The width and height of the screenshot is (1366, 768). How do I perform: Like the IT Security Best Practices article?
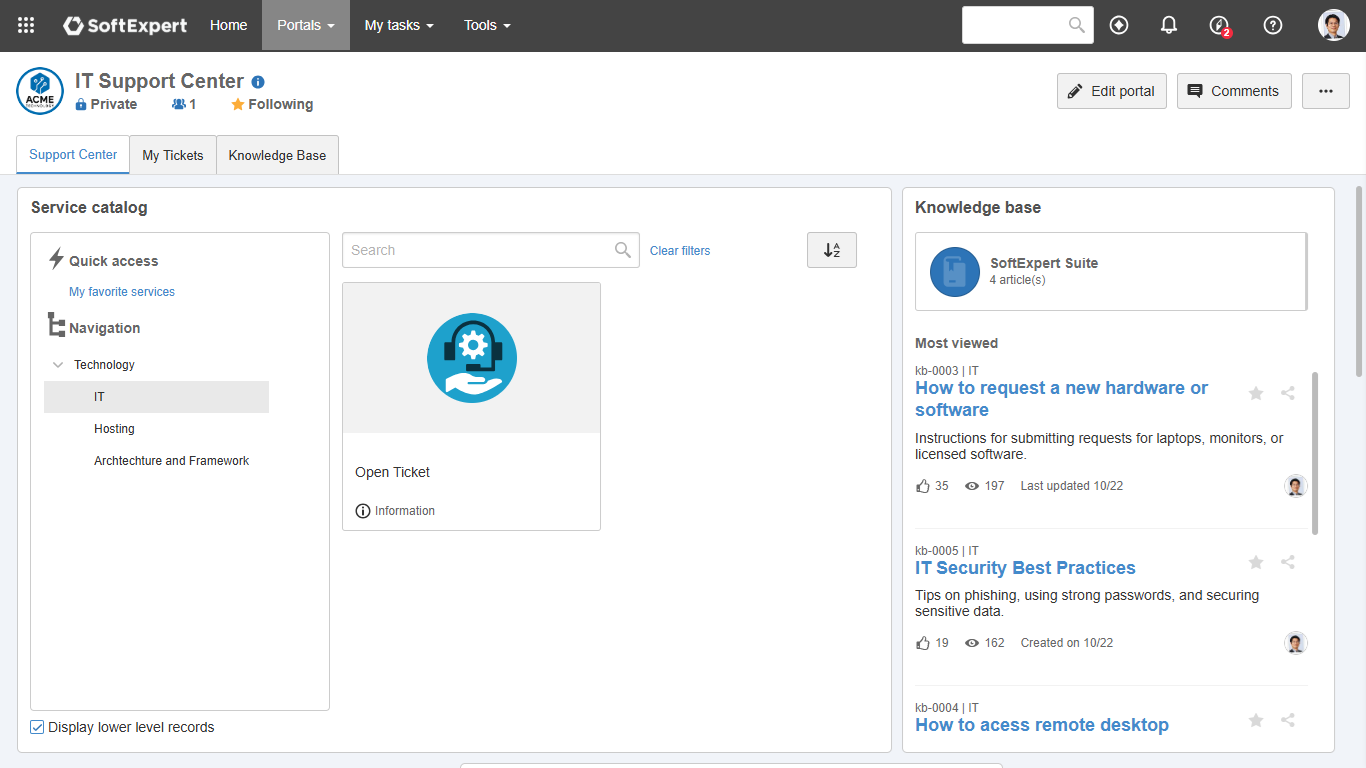click(923, 643)
